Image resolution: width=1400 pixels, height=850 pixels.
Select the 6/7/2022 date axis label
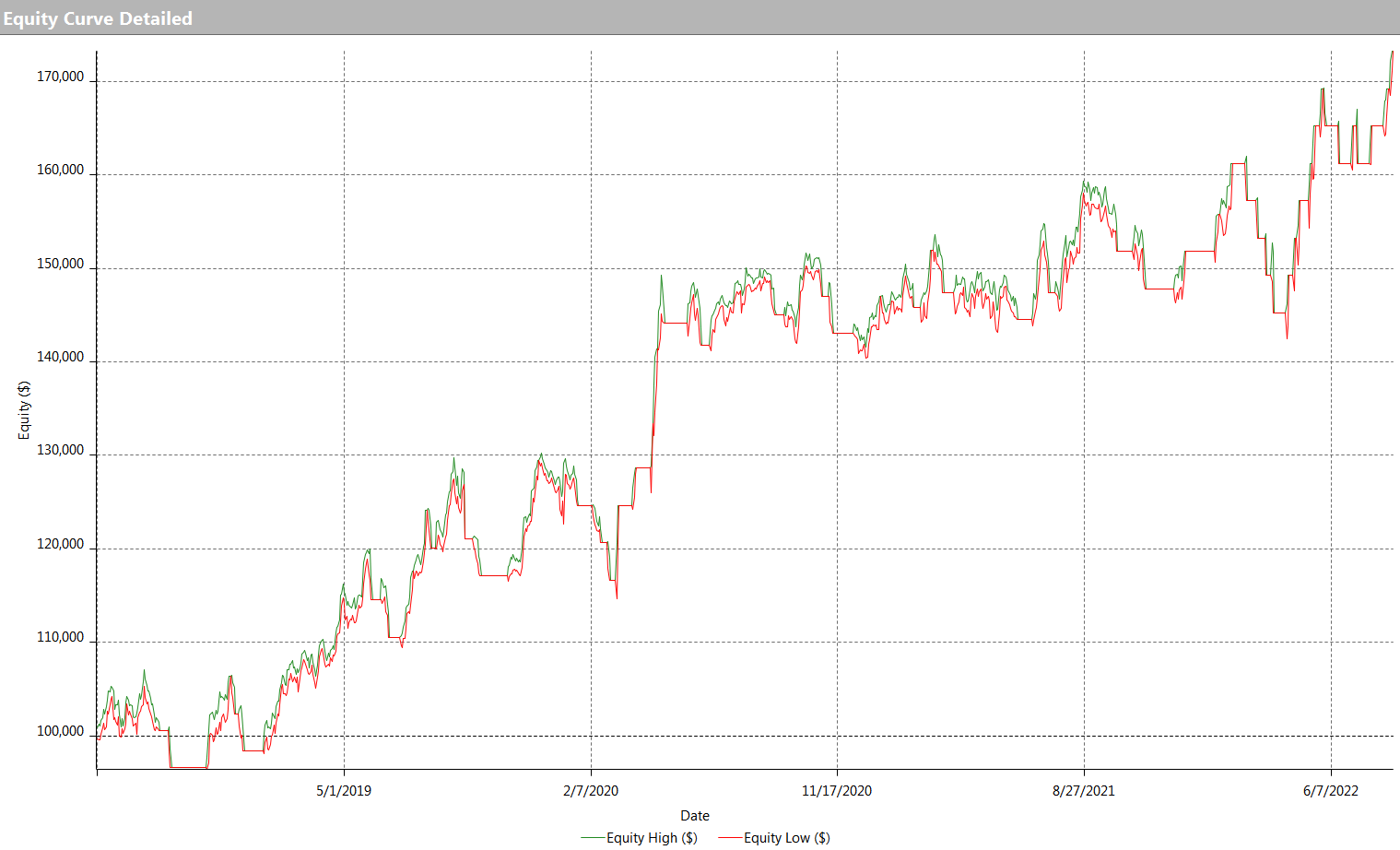[1331, 791]
